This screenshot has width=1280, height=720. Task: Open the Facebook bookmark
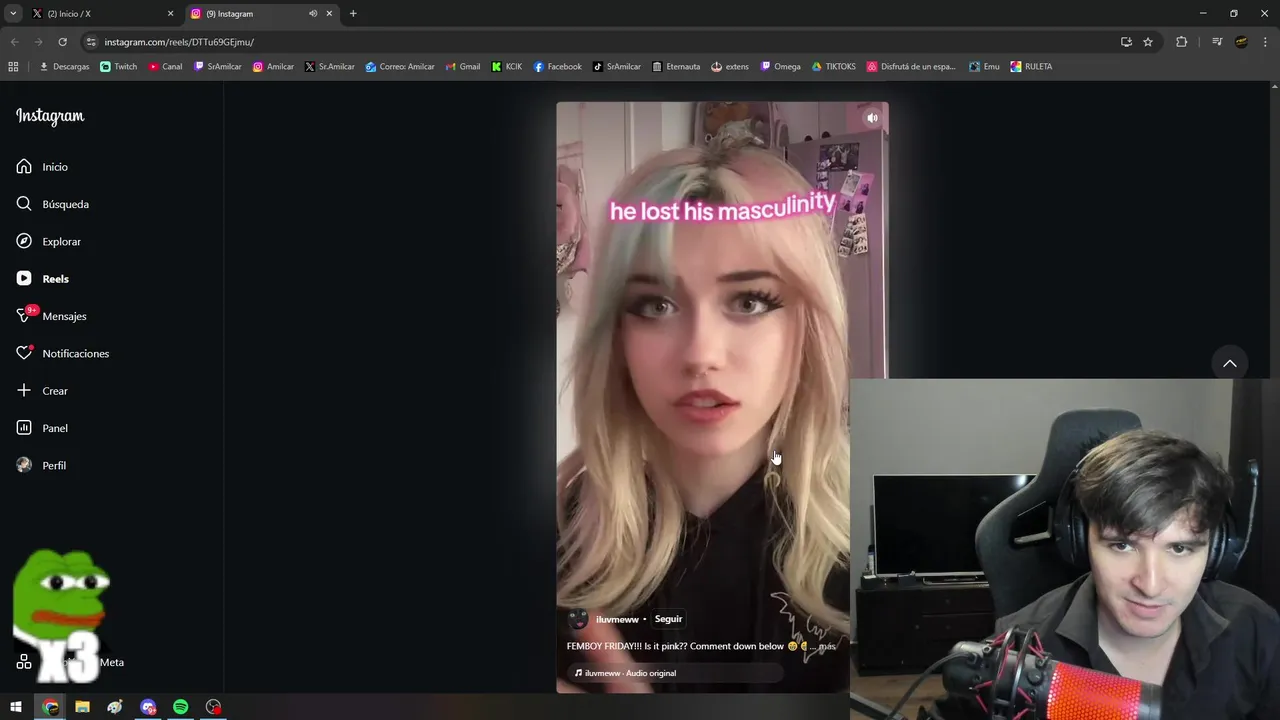pos(557,67)
